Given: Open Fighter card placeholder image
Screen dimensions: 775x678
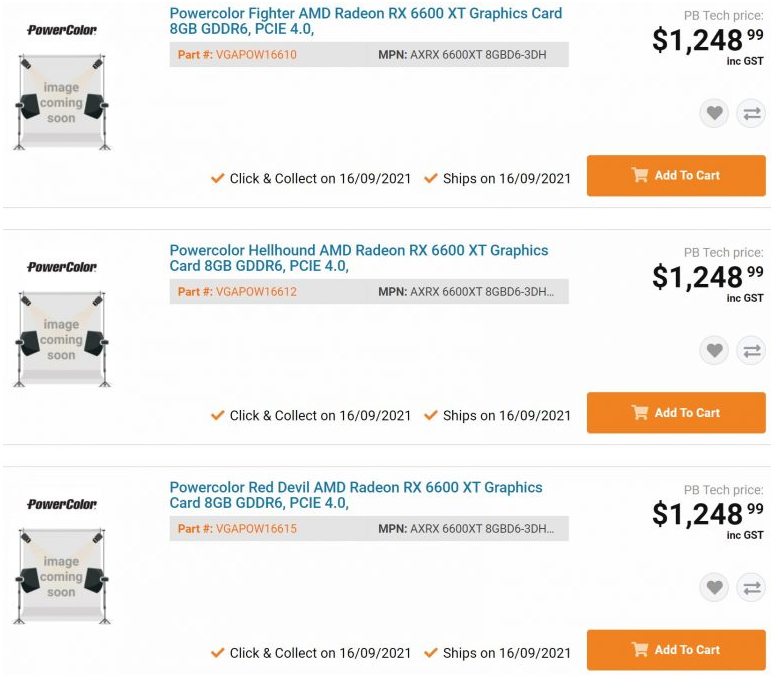Looking at the screenshot, I should click(61, 103).
